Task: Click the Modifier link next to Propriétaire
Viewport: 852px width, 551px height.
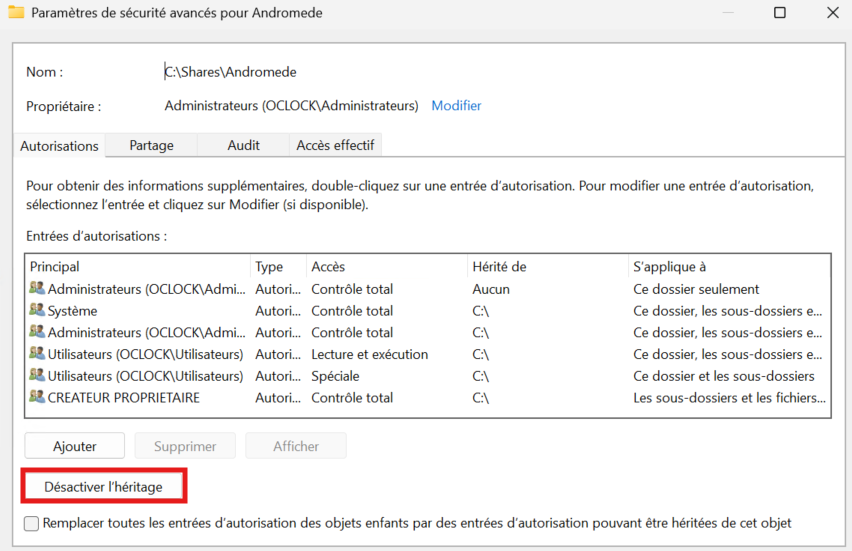Action: (456, 105)
